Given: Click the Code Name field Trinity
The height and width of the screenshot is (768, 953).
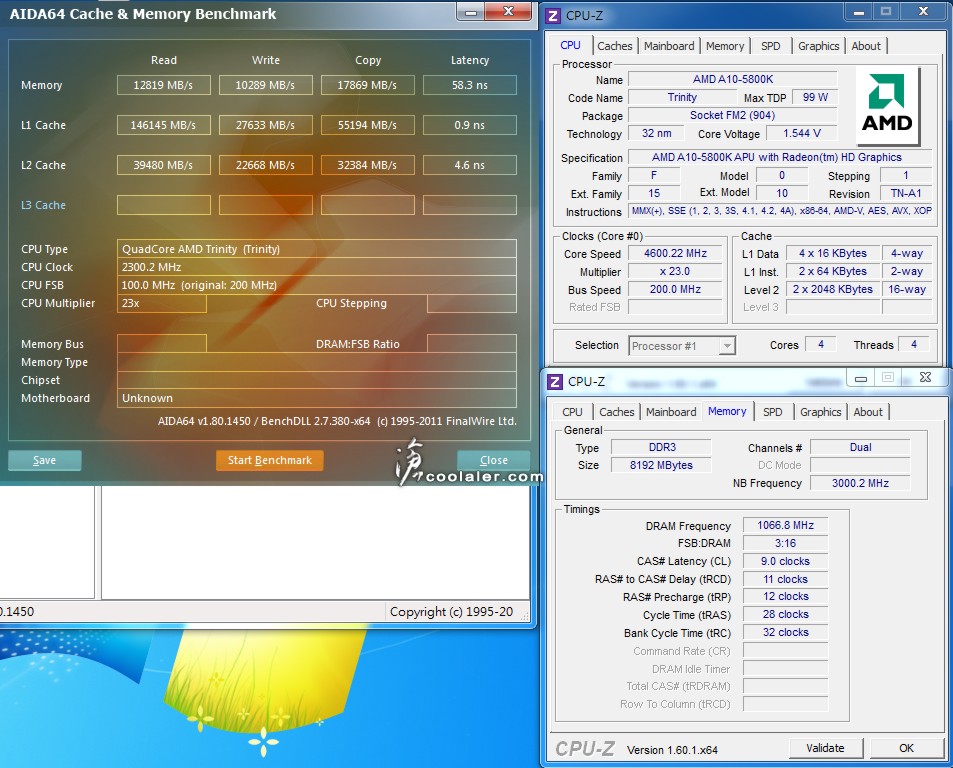Looking at the screenshot, I should pyautogui.click(x=682, y=97).
